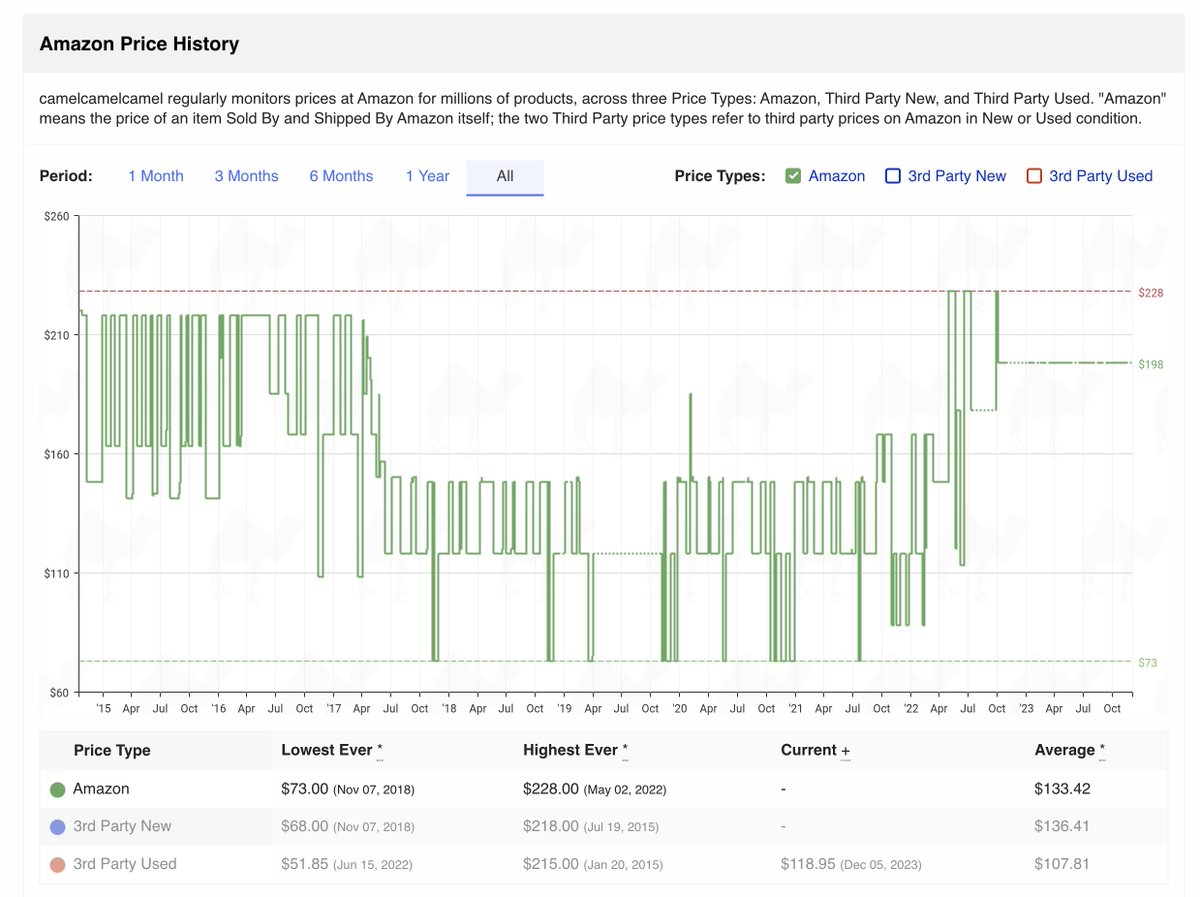1200x897 pixels.
Task: Click the Amazon price type label link
Action: point(836,176)
